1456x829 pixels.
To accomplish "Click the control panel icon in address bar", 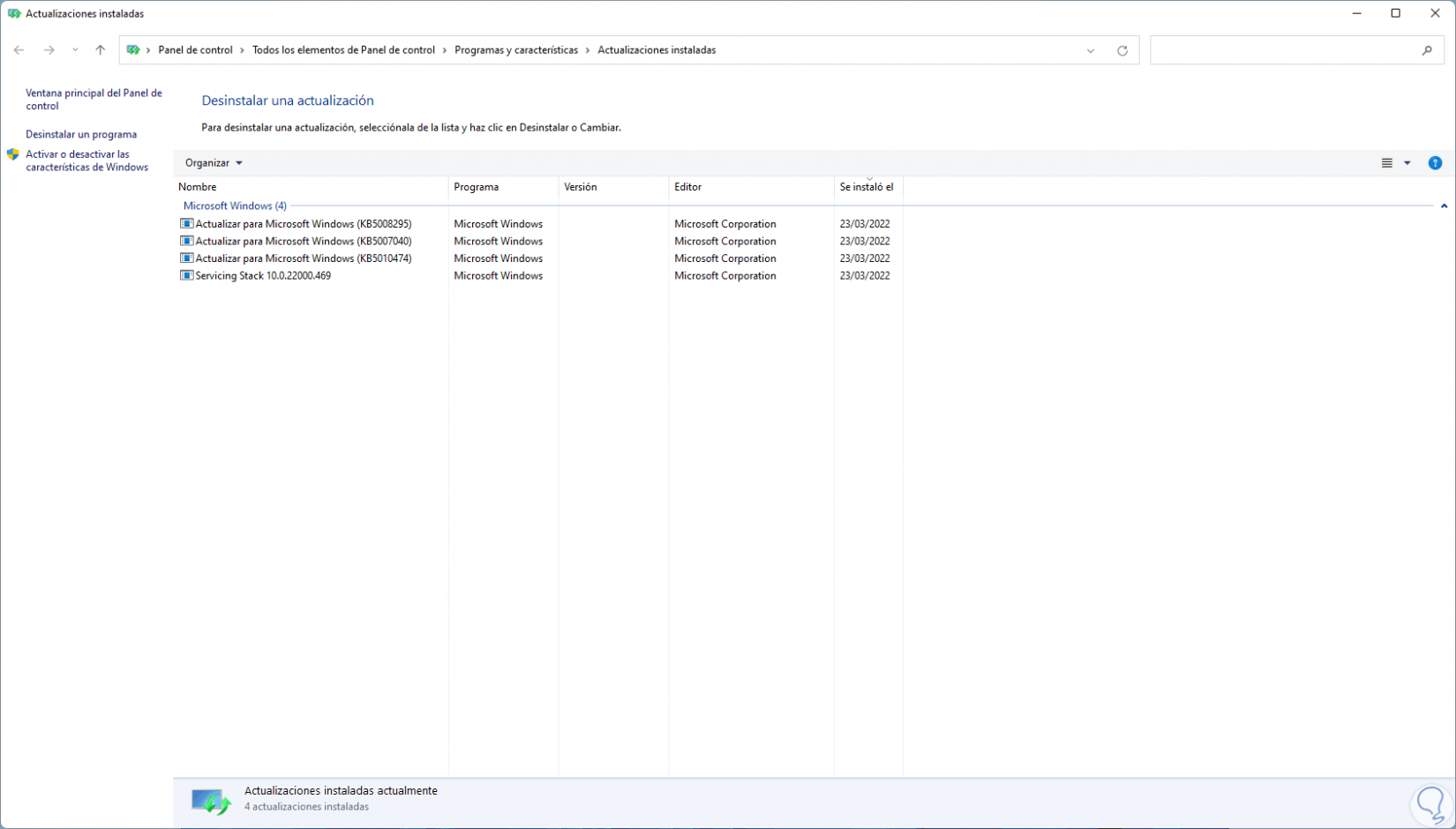I will tap(133, 50).
